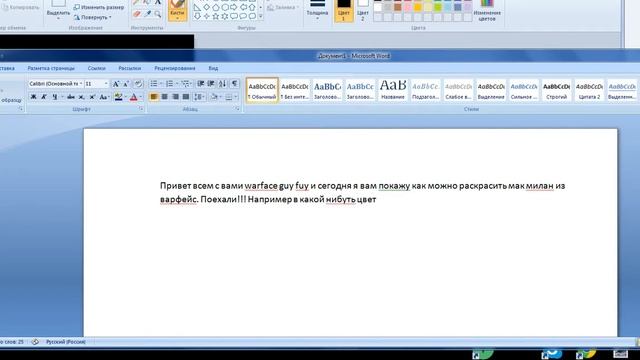This screenshot has height=360, width=640.
Task: Open the Рецензирование tab
Action: coord(175,68)
